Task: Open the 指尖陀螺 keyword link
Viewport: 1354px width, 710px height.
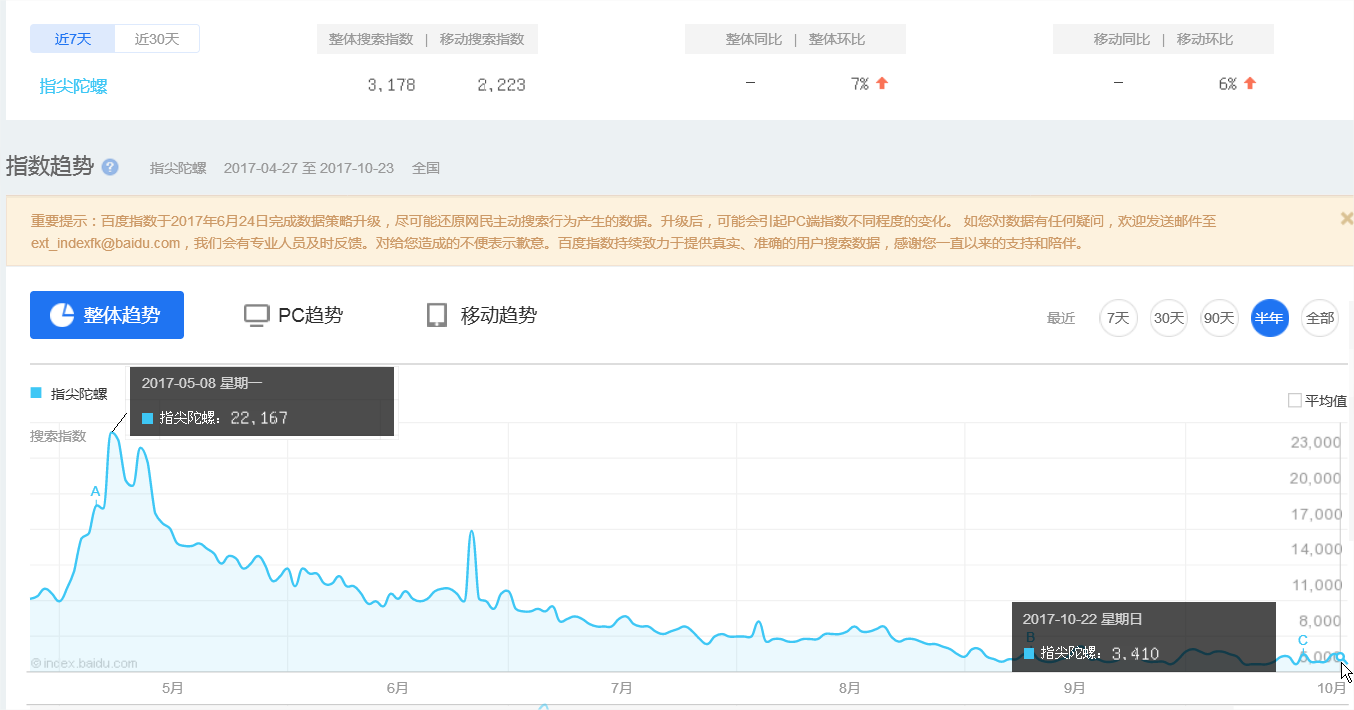Action: pos(73,86)
